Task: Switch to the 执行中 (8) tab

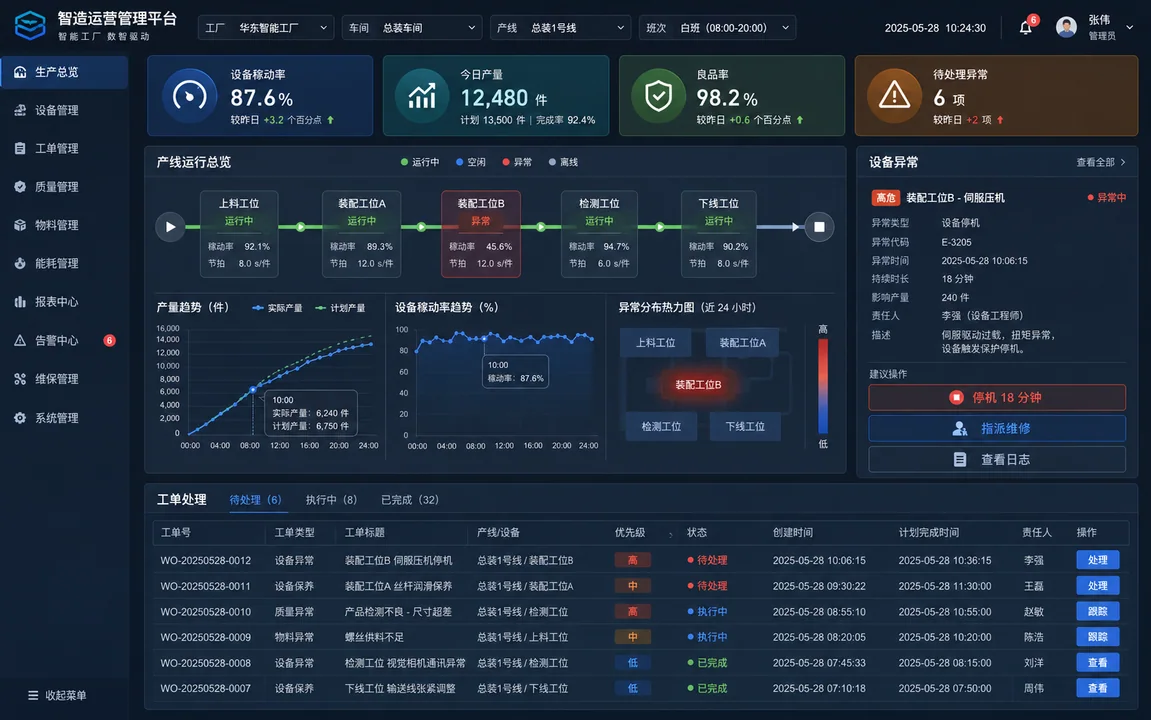Action: [331, 500]
